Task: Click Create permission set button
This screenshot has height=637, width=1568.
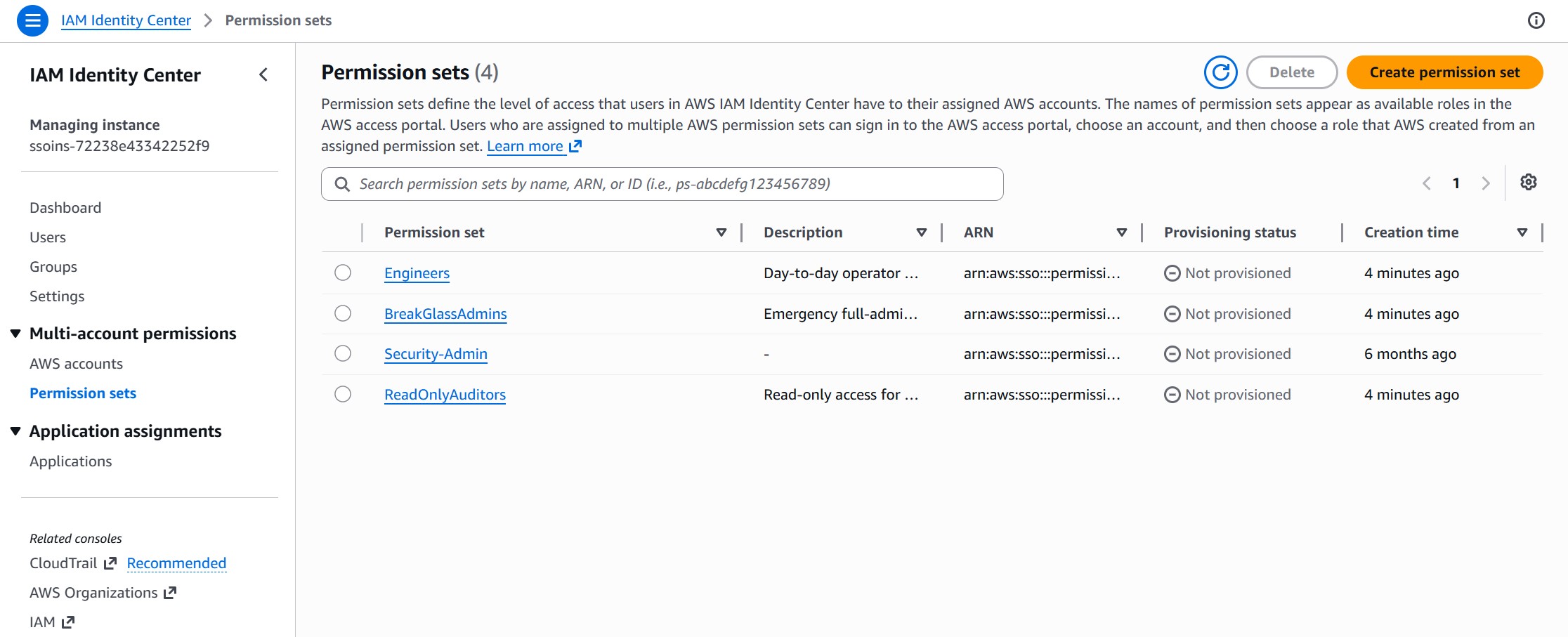Action: pos(1444,72)
